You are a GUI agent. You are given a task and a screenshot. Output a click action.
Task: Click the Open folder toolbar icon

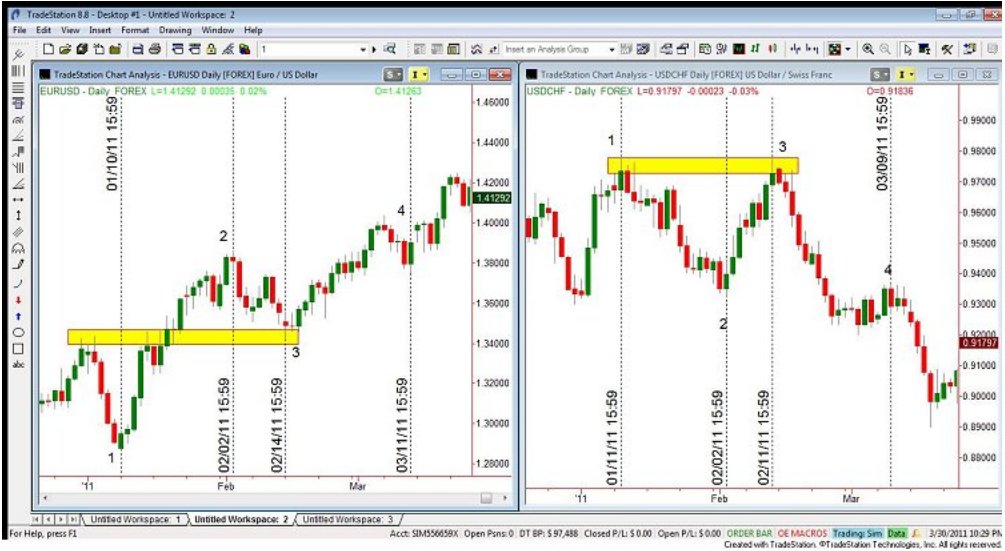coord(65,49)
